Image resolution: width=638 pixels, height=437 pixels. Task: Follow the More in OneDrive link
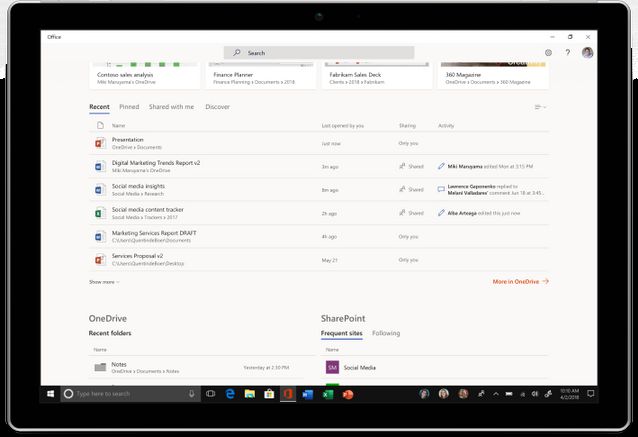click(520, 282)
